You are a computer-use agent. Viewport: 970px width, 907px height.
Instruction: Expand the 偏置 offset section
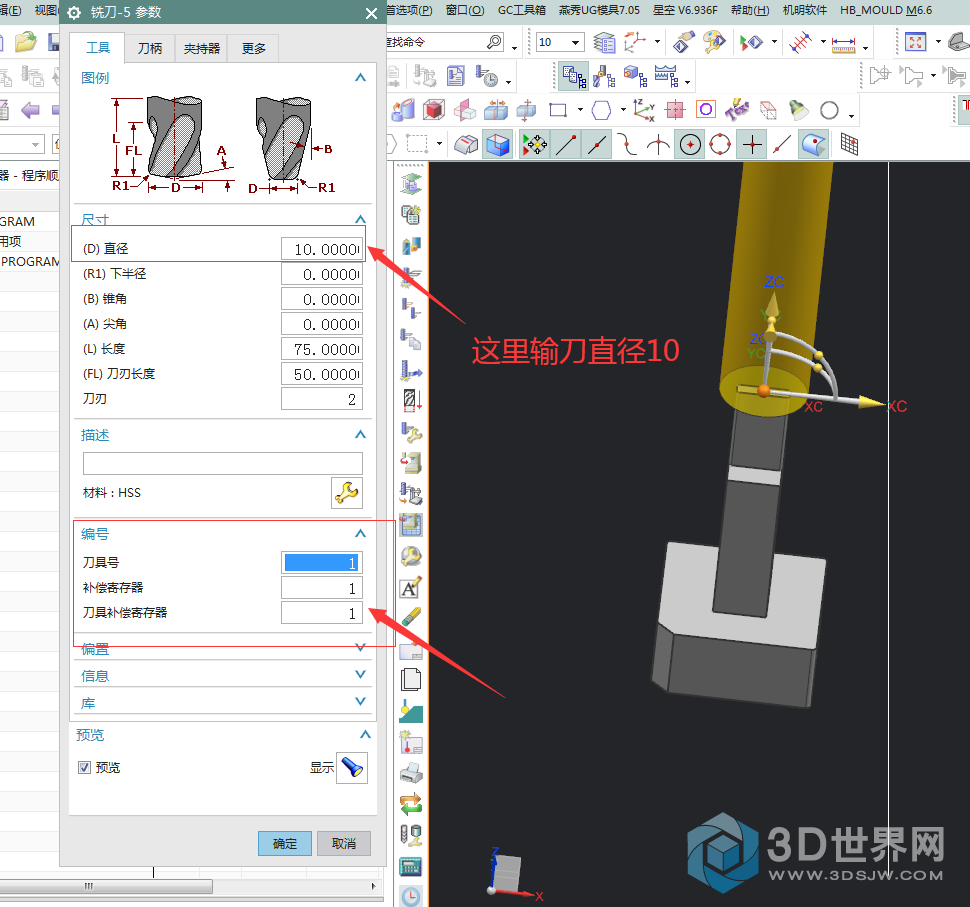tap(361, 648)
